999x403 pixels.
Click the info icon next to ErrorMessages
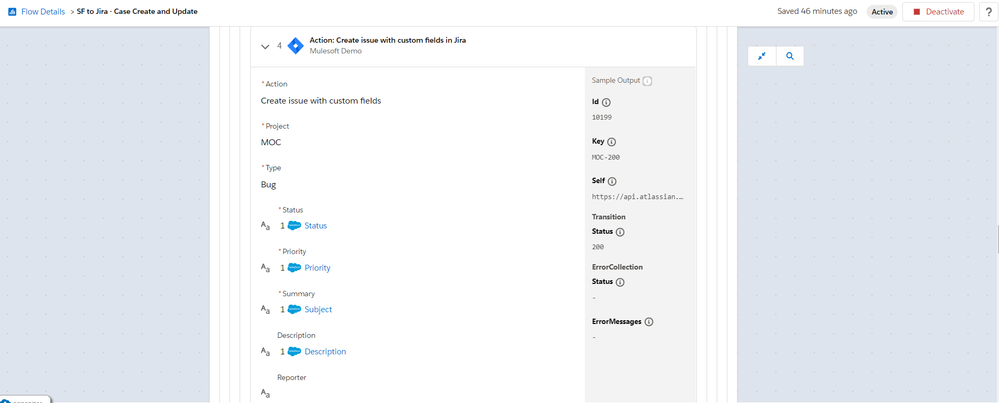tap(649, 322)
